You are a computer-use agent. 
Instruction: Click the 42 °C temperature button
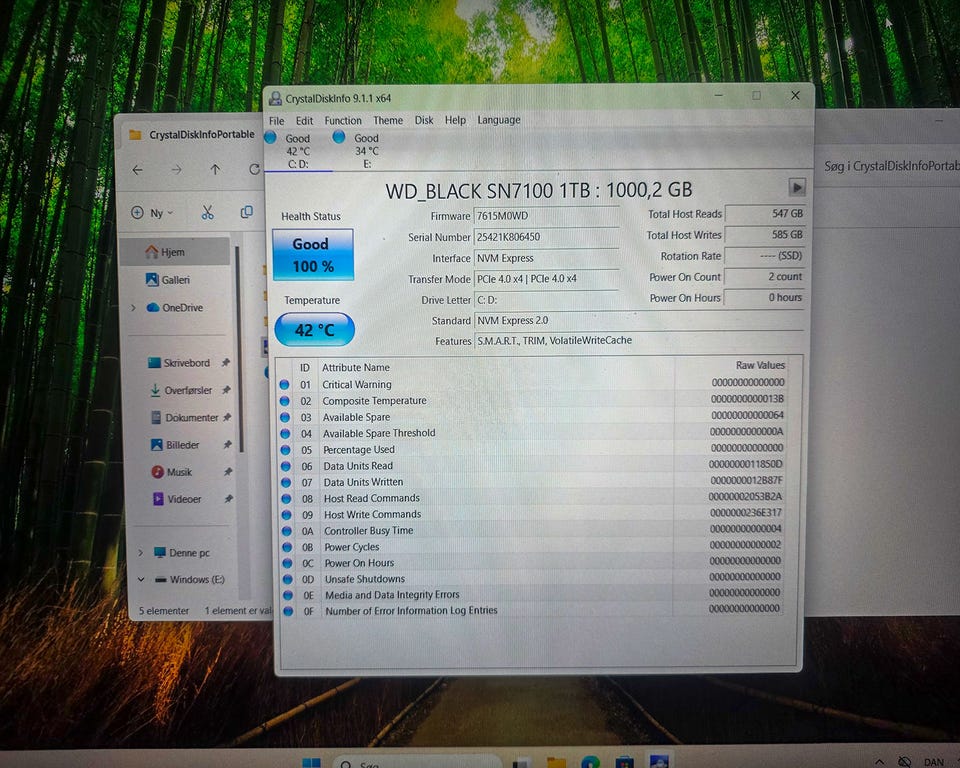pyautogui.click(x=314, y=330)
